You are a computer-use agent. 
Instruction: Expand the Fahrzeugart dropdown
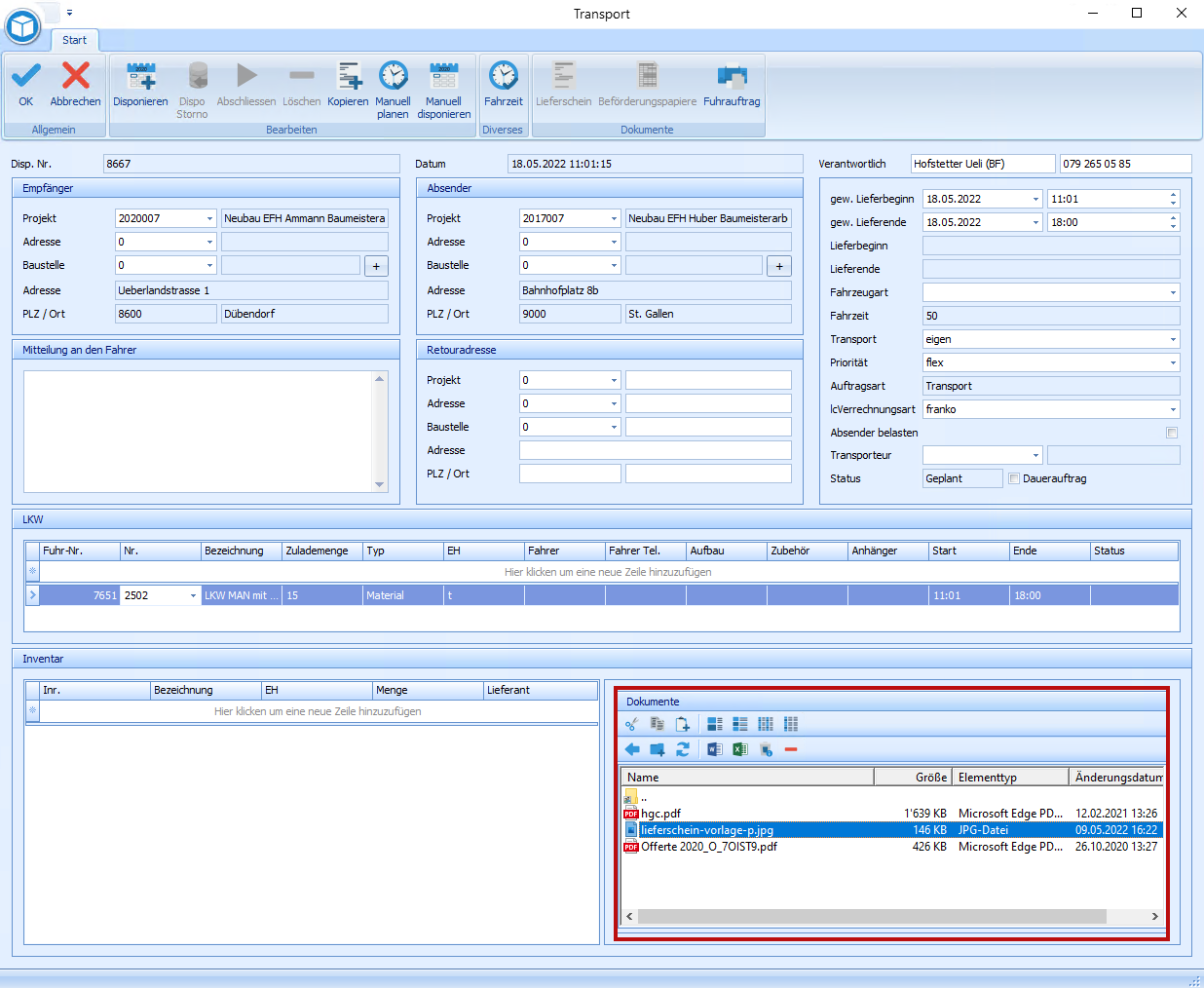pos(1173,292)
